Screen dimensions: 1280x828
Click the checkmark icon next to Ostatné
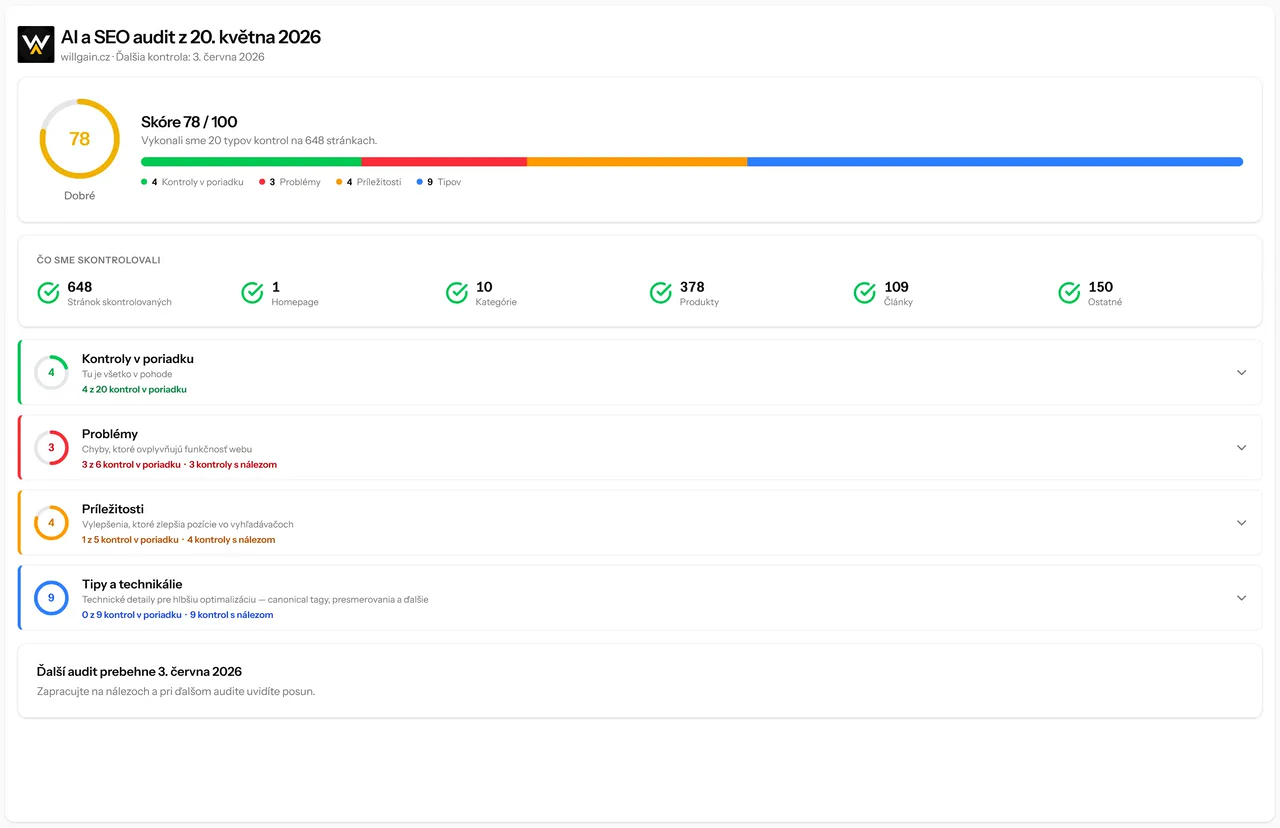point(1070,293)
